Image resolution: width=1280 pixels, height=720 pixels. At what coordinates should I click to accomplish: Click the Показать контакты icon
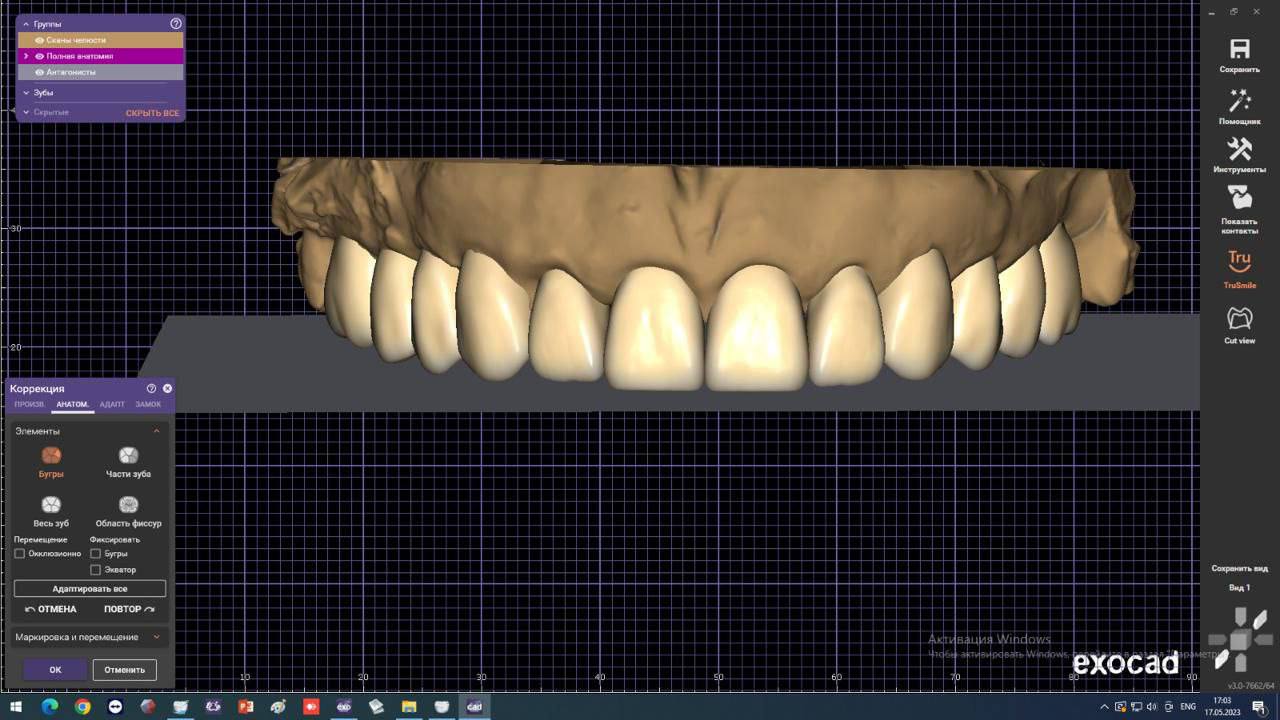click(1239, 198)
